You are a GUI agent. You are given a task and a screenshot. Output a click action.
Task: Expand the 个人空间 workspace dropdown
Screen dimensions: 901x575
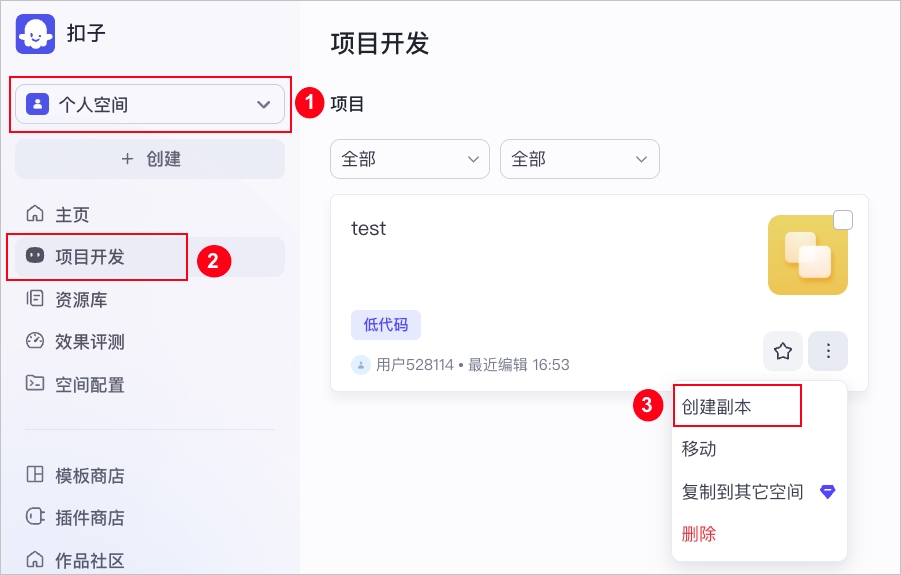[150, 104]
